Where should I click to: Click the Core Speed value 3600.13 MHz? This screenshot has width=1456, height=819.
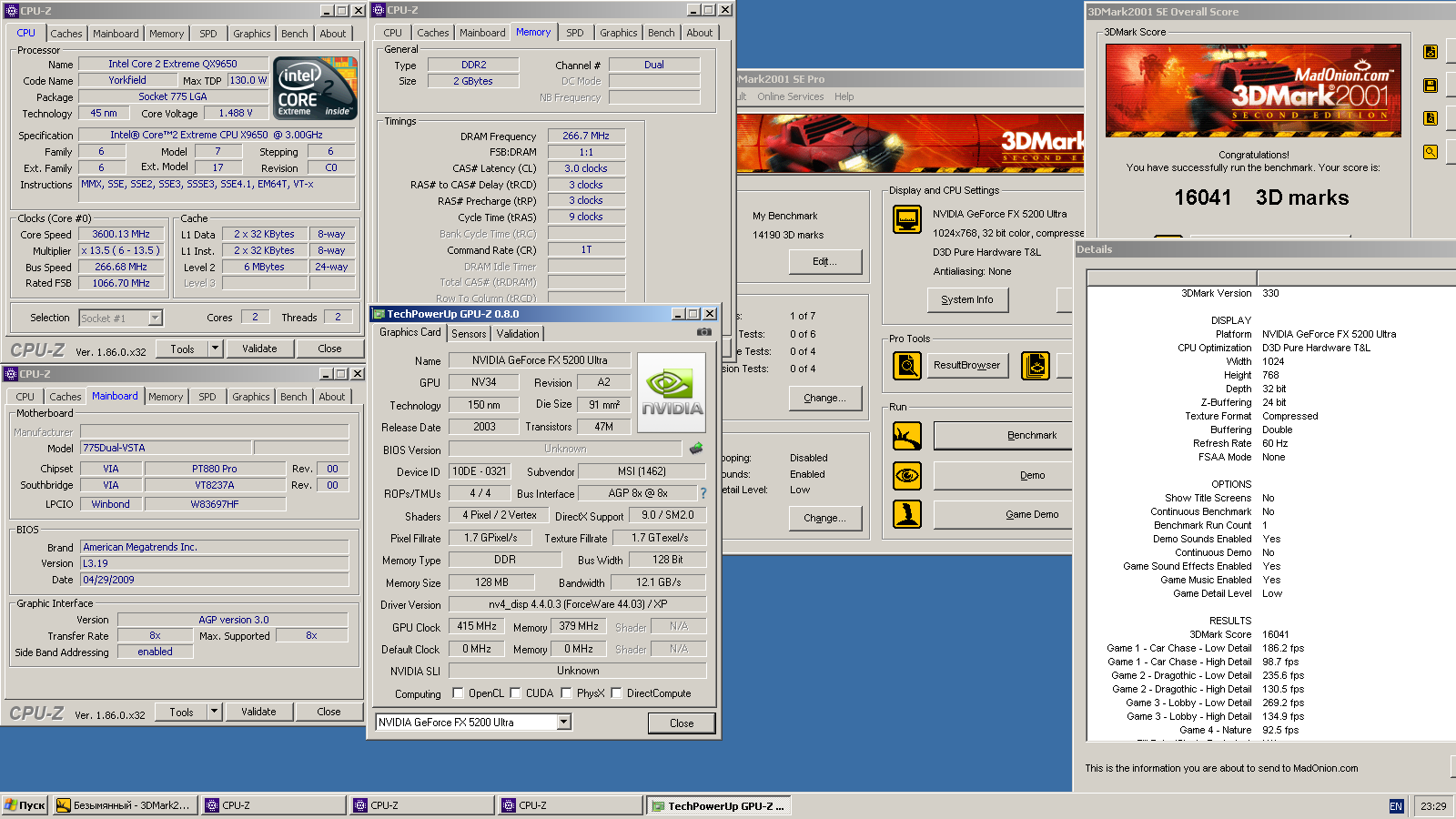[121, 234]
